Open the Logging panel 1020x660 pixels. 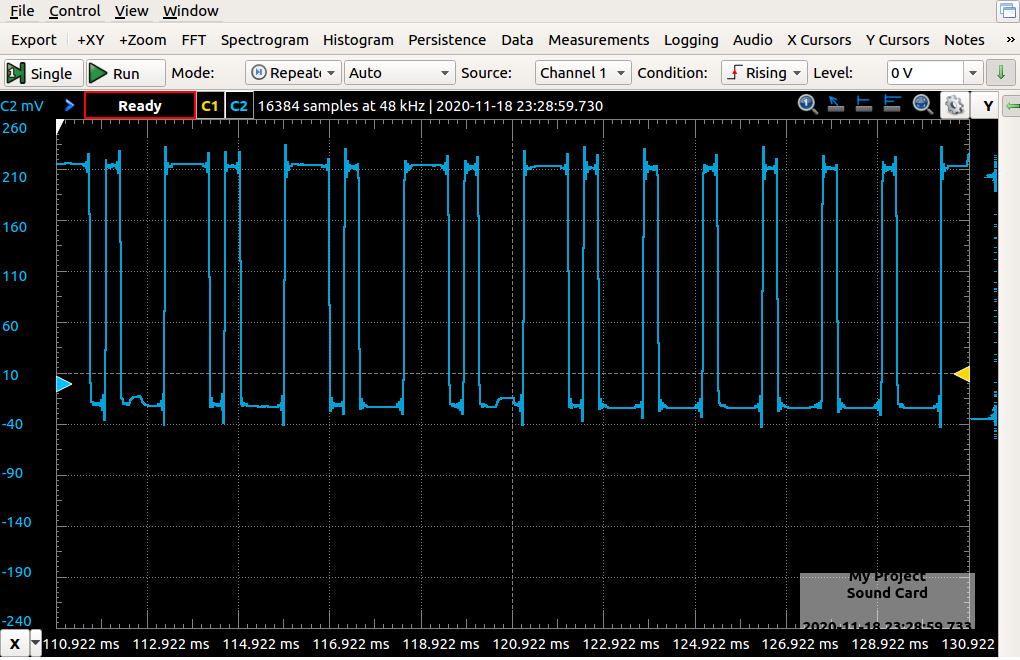[x=691, y=40]
